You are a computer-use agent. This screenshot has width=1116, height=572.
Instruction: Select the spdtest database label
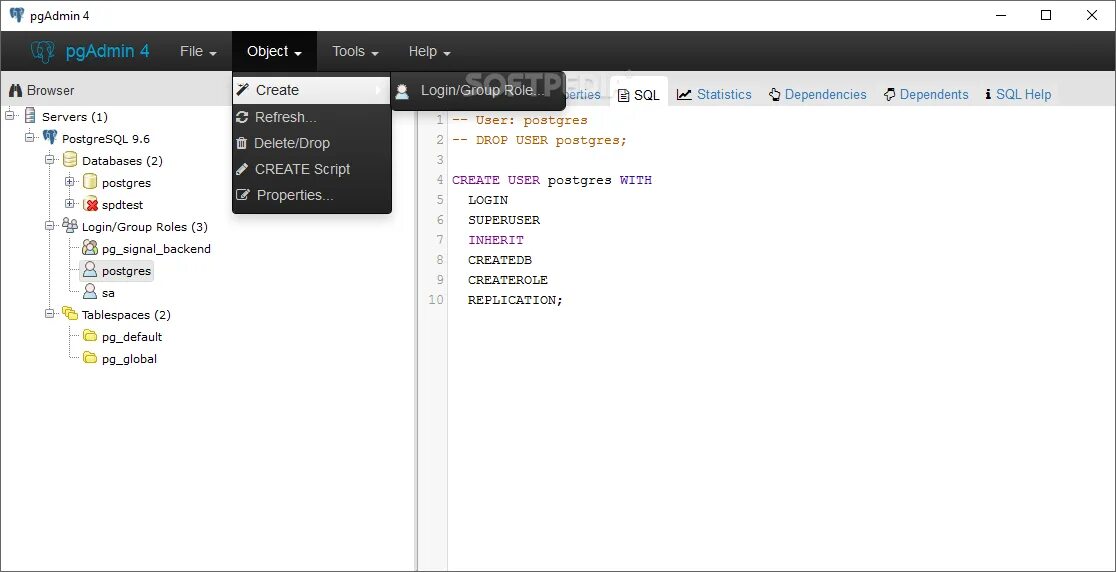pyautogui.click(x=122, y=205)
